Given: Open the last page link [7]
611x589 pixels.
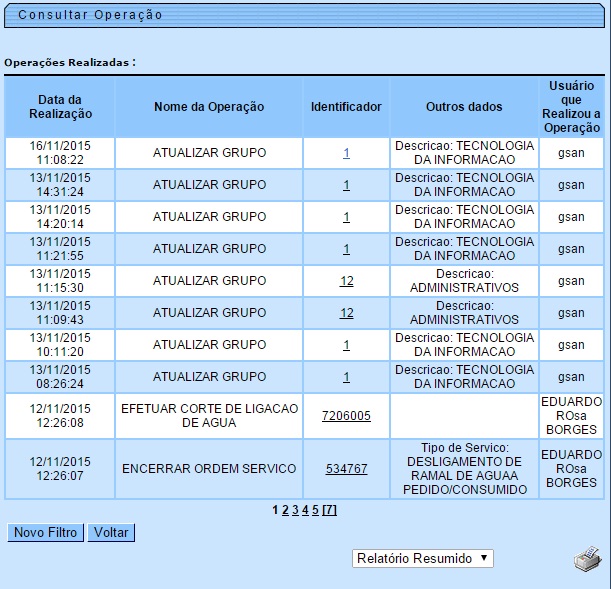Looking at the screenshot, I should pyautogui.click(x=329, y=510).
